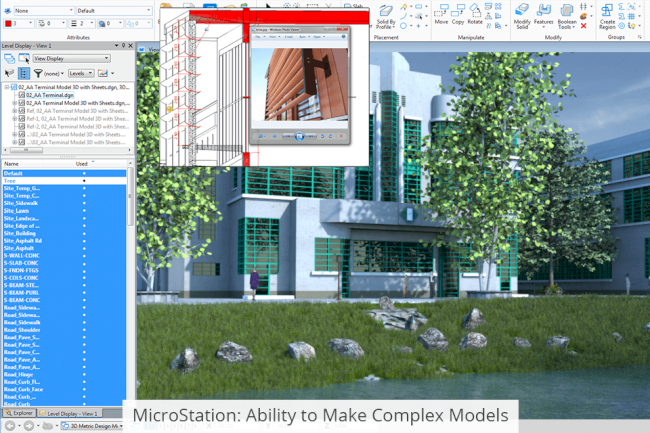Select the Site_Asphalt level row

(x=64, y=248)
